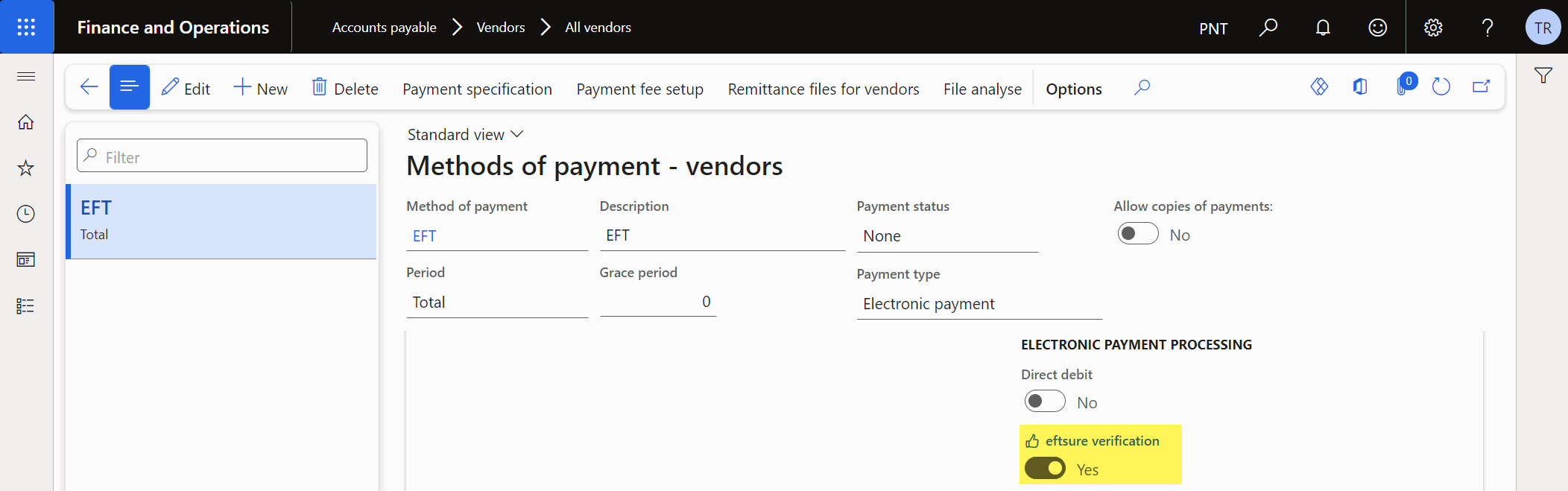Open the Payment specification menu
The width and height of the screenshot is (1568, 491).
pyautogui.click(x=477, y=89)
